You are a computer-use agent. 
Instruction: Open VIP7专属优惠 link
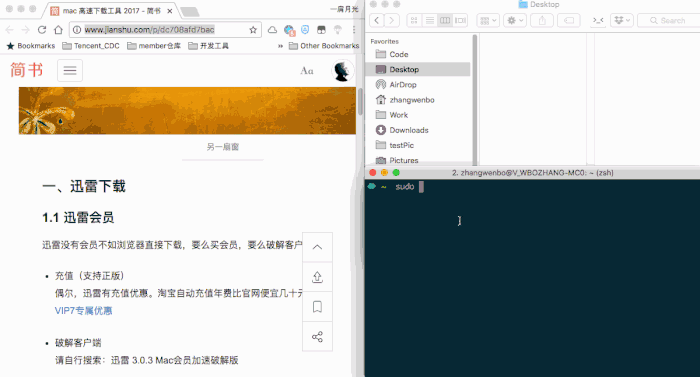point(83,311)
